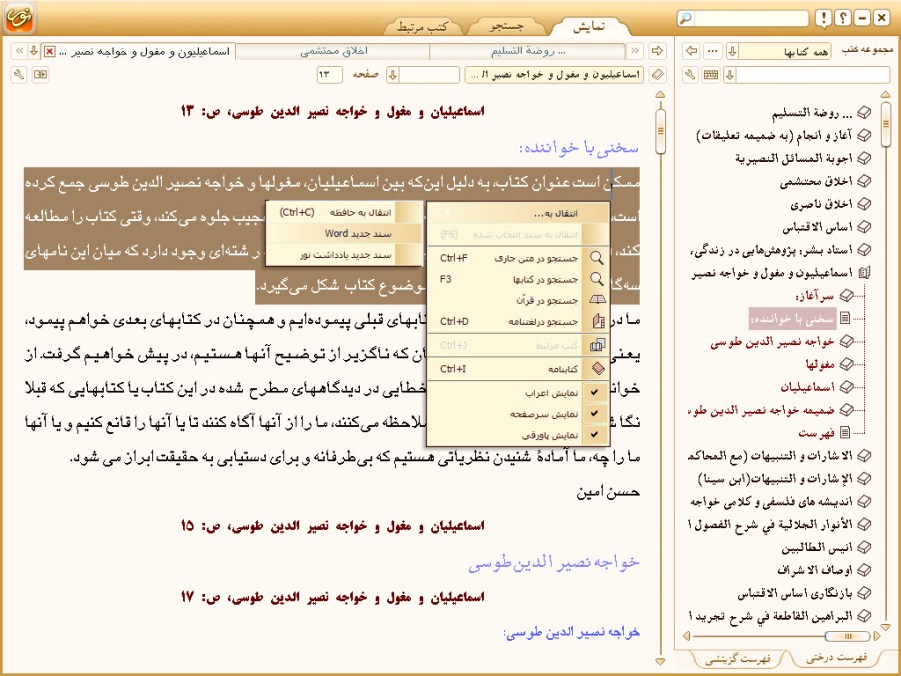901x676 pixels.
Task: Click the blue heading 'سخنی با خواننده:' in the text
Action: tap(579, 148)
